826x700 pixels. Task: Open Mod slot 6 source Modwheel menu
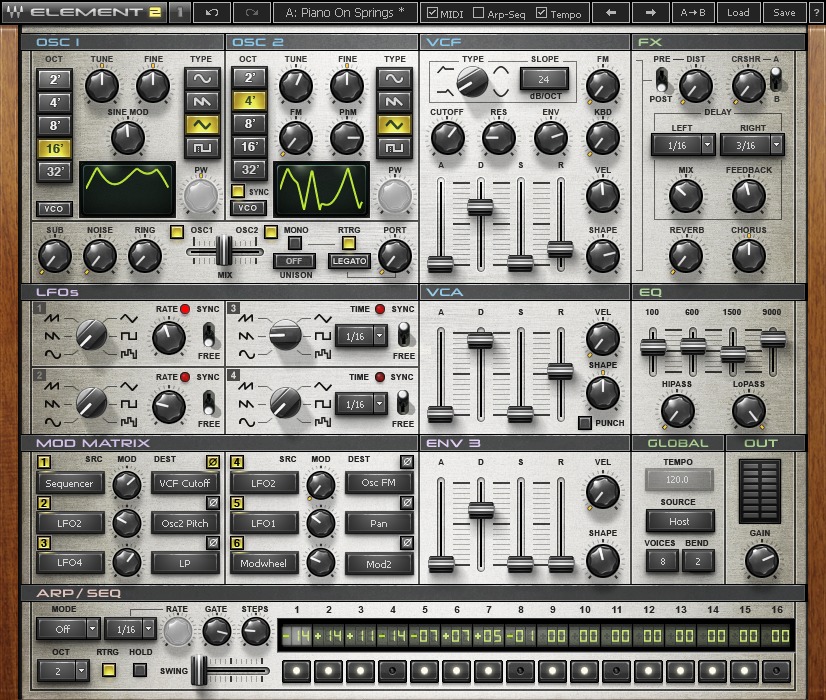(264, 564)
